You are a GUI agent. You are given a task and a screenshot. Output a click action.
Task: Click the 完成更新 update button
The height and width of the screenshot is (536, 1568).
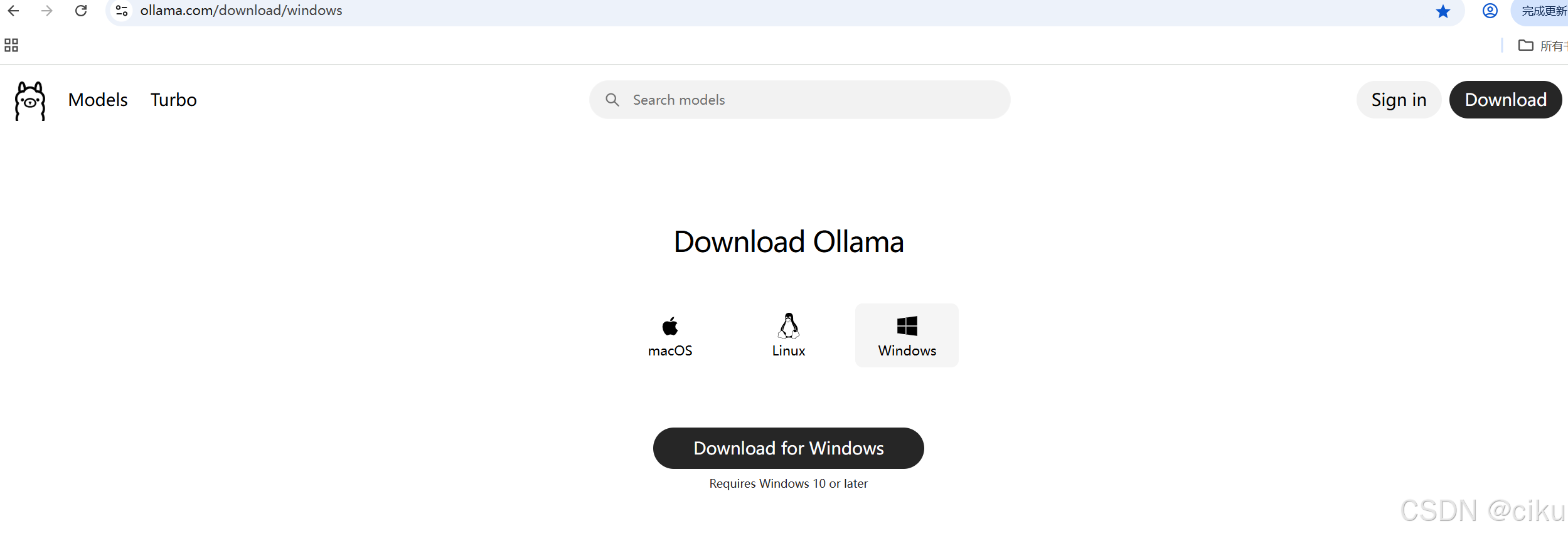[1540, 11]
